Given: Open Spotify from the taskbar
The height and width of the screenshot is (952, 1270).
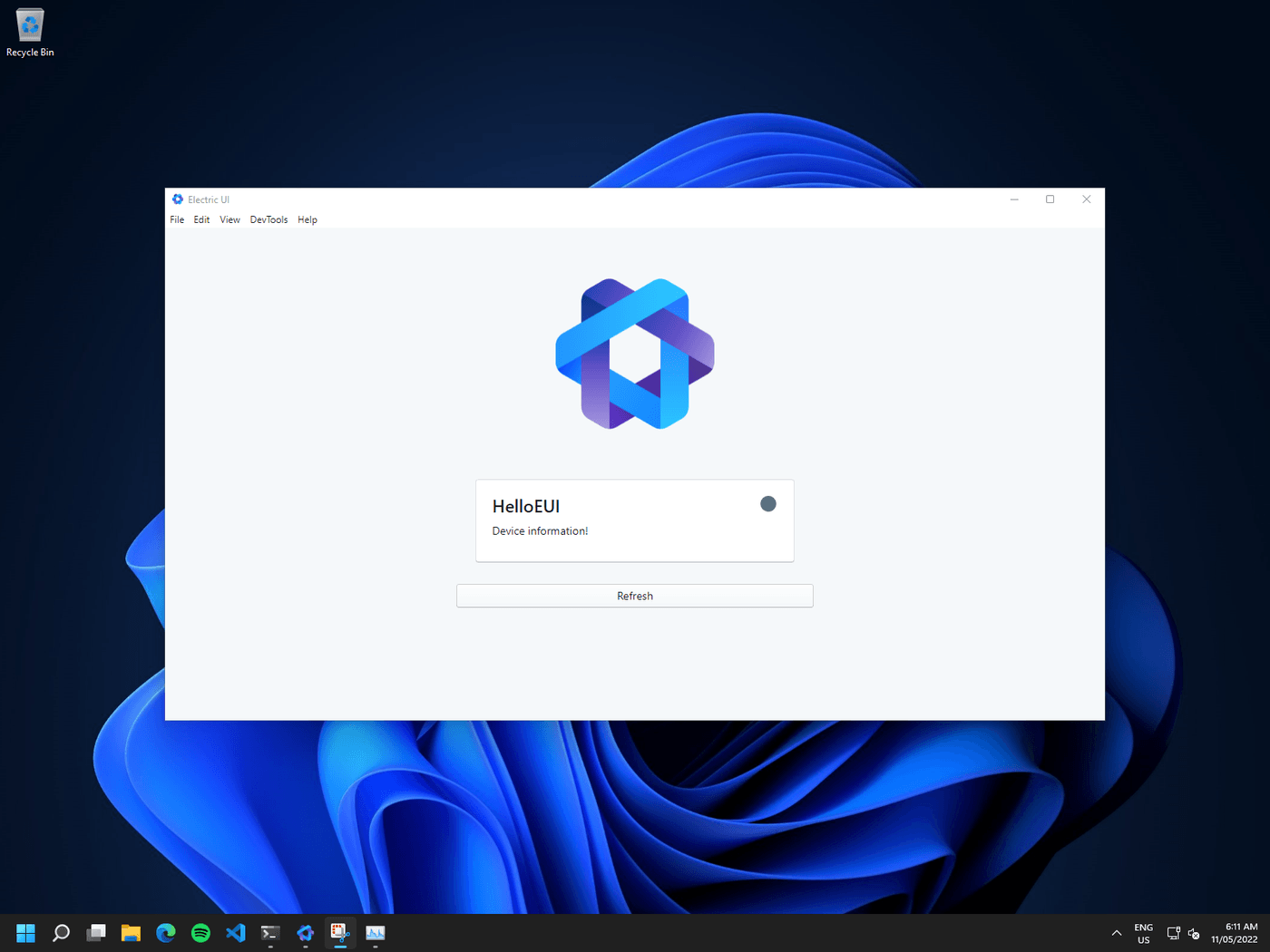Looking at the screenshot, I should coord(200,932).
